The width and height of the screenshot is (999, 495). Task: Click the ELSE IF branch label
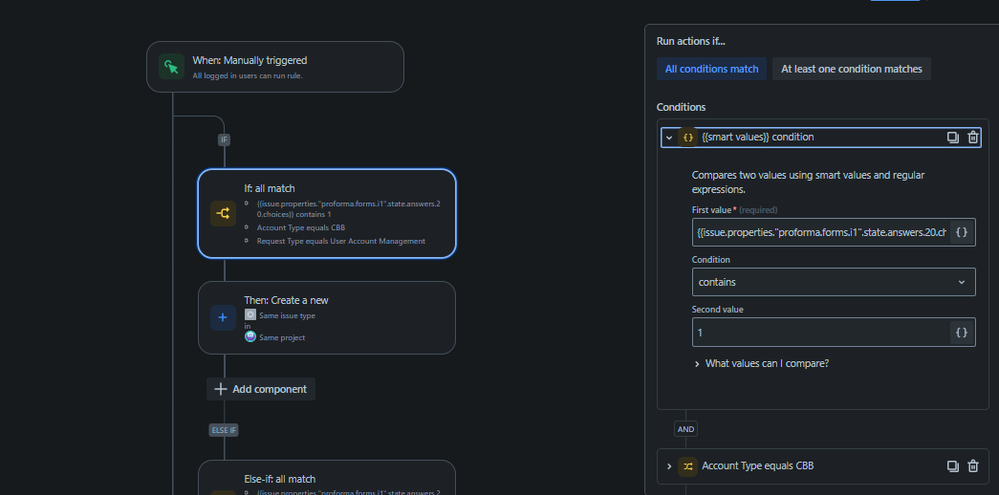tap(224, 430)
